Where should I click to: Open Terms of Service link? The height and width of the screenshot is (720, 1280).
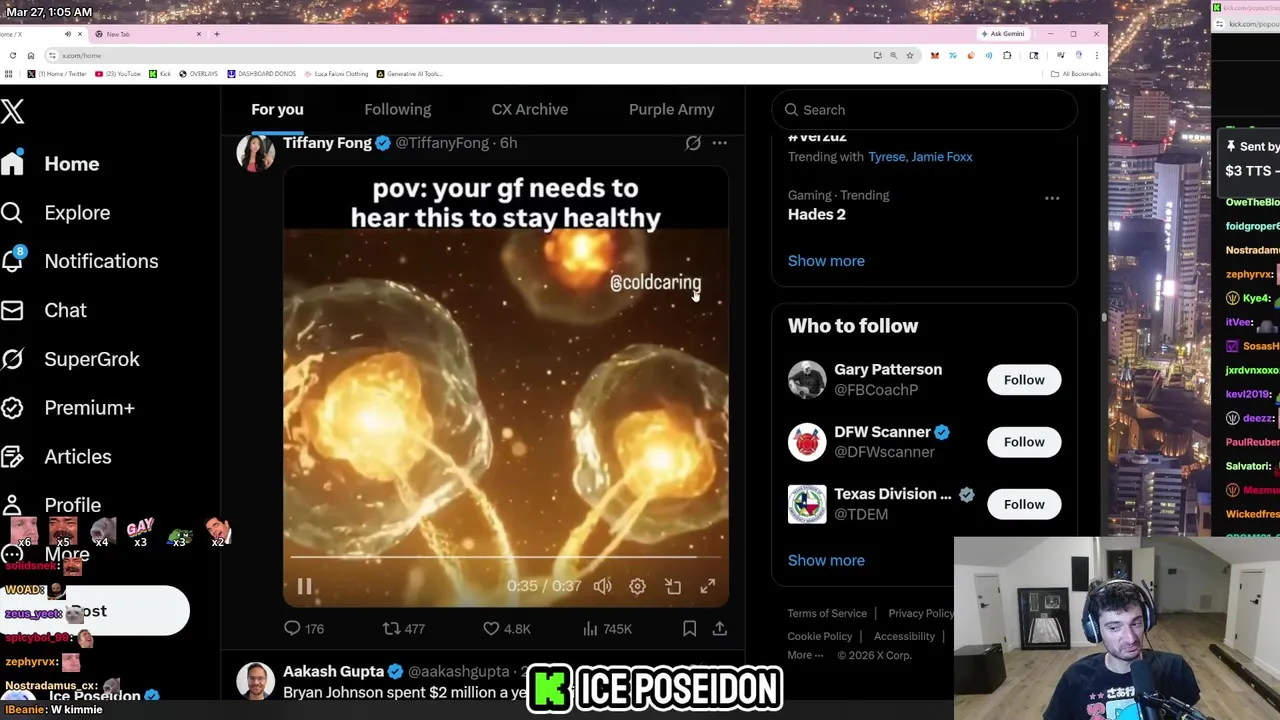827,614
